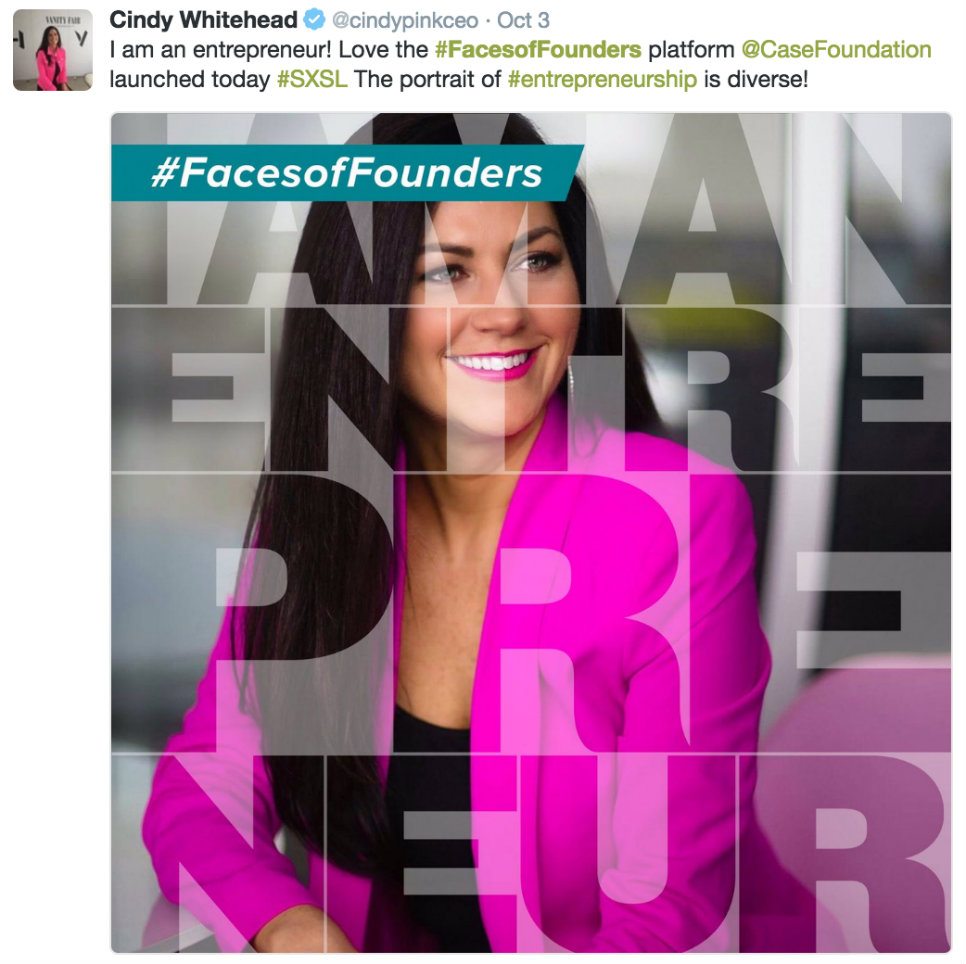Click the words 'is diverse!' in the tweet
The image size is (966, 964).
pyautogui.click(x=755, y=79)
